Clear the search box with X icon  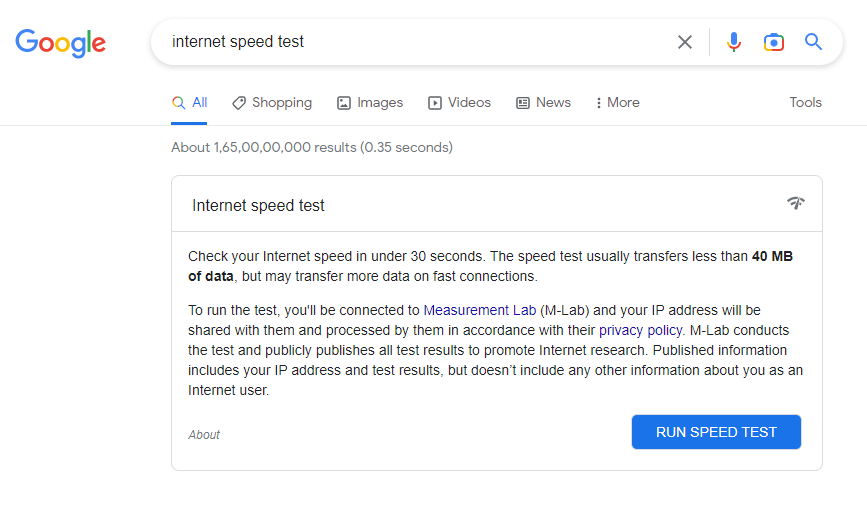click(685, 42)
